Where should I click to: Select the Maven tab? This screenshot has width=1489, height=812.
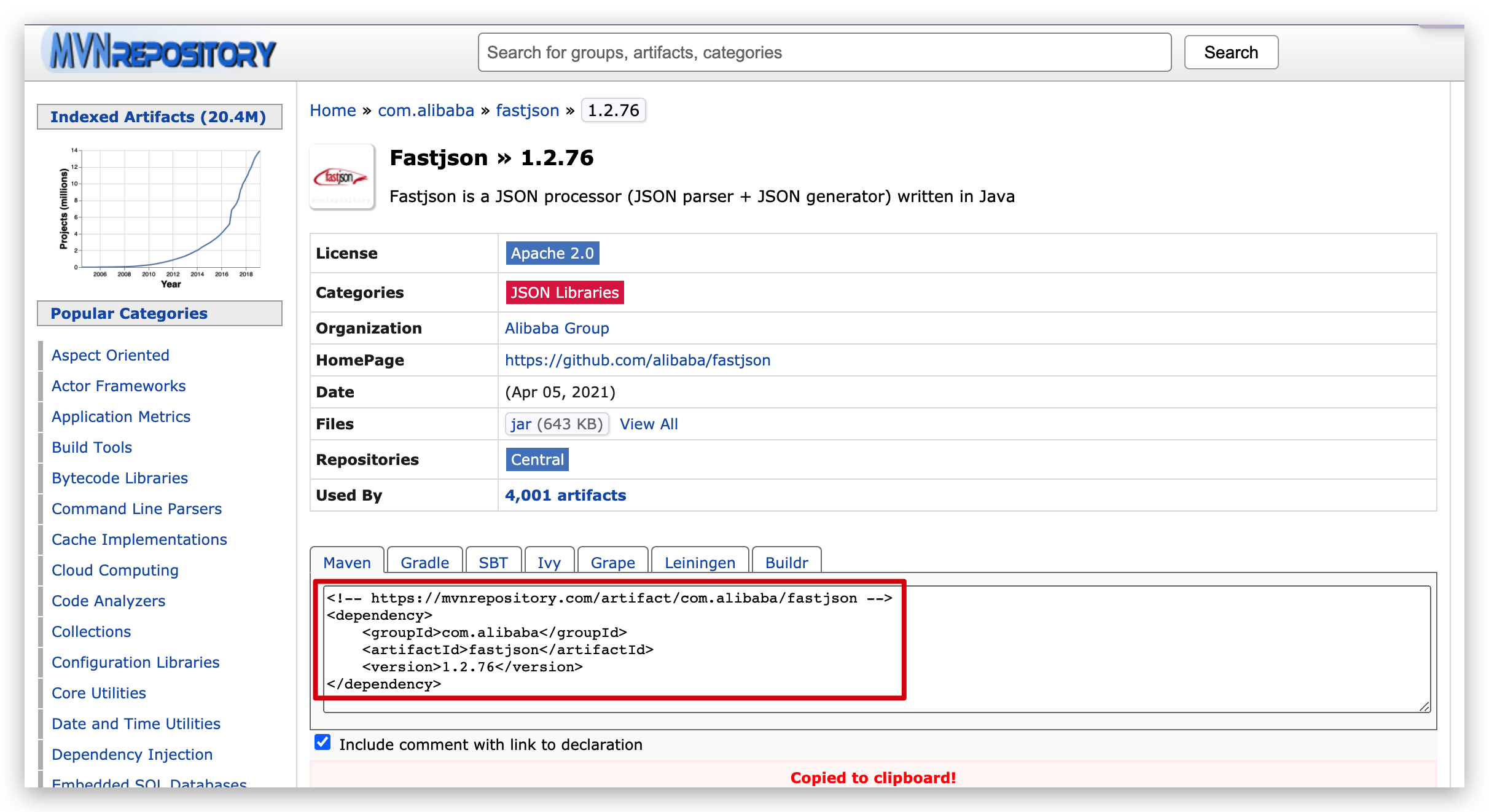click(x=347, y=562)
